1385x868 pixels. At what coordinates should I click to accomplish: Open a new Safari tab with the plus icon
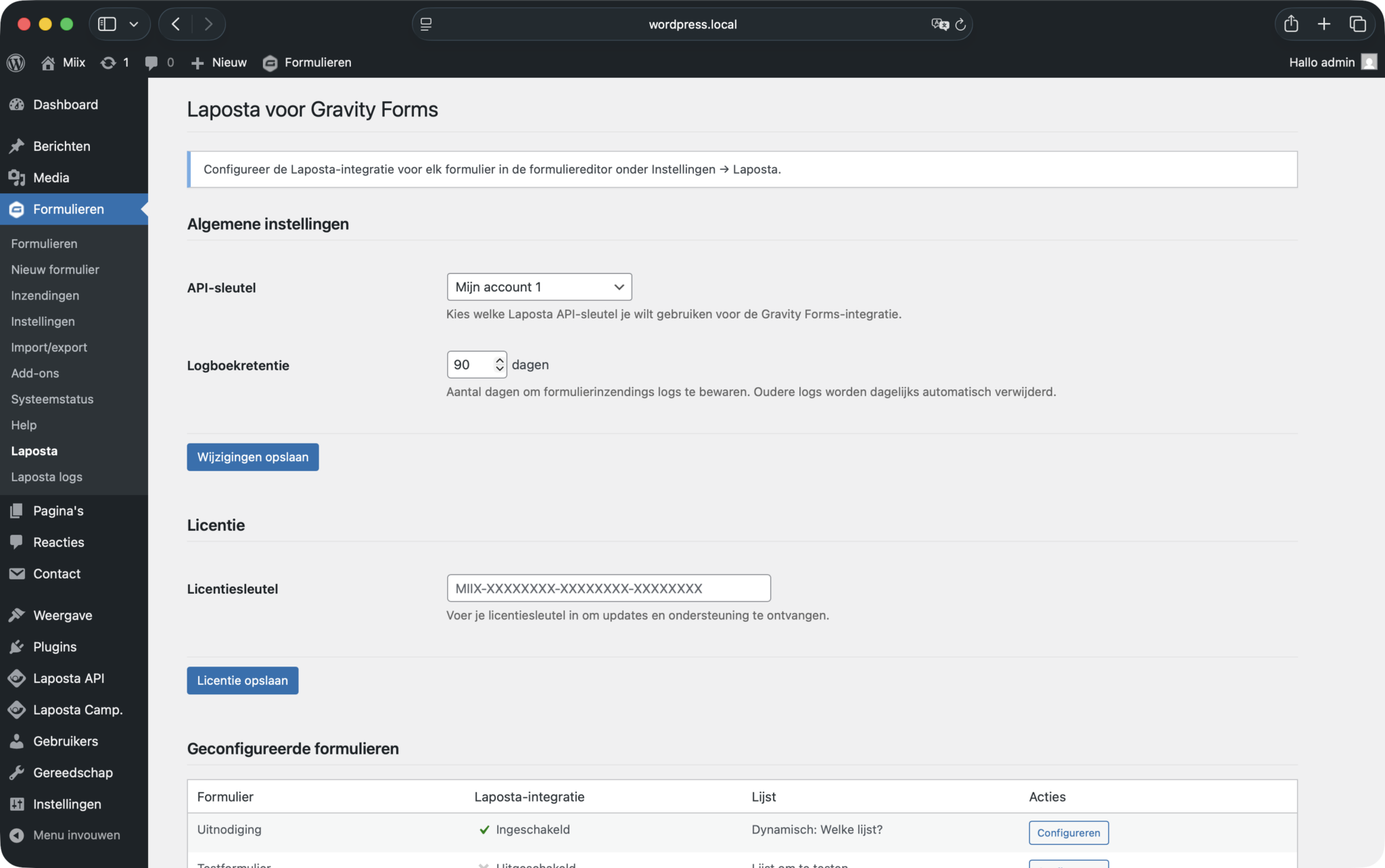[1324, 24]
